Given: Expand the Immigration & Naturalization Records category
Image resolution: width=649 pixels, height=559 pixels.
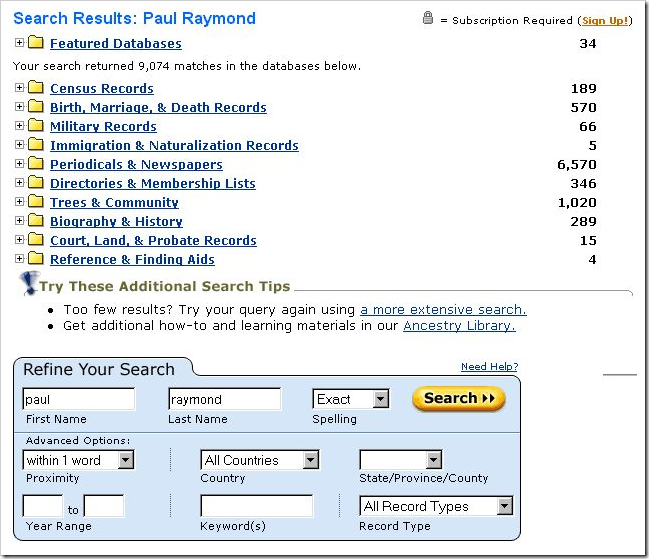Looking at the screenshot, I should (x=20, y=145).
